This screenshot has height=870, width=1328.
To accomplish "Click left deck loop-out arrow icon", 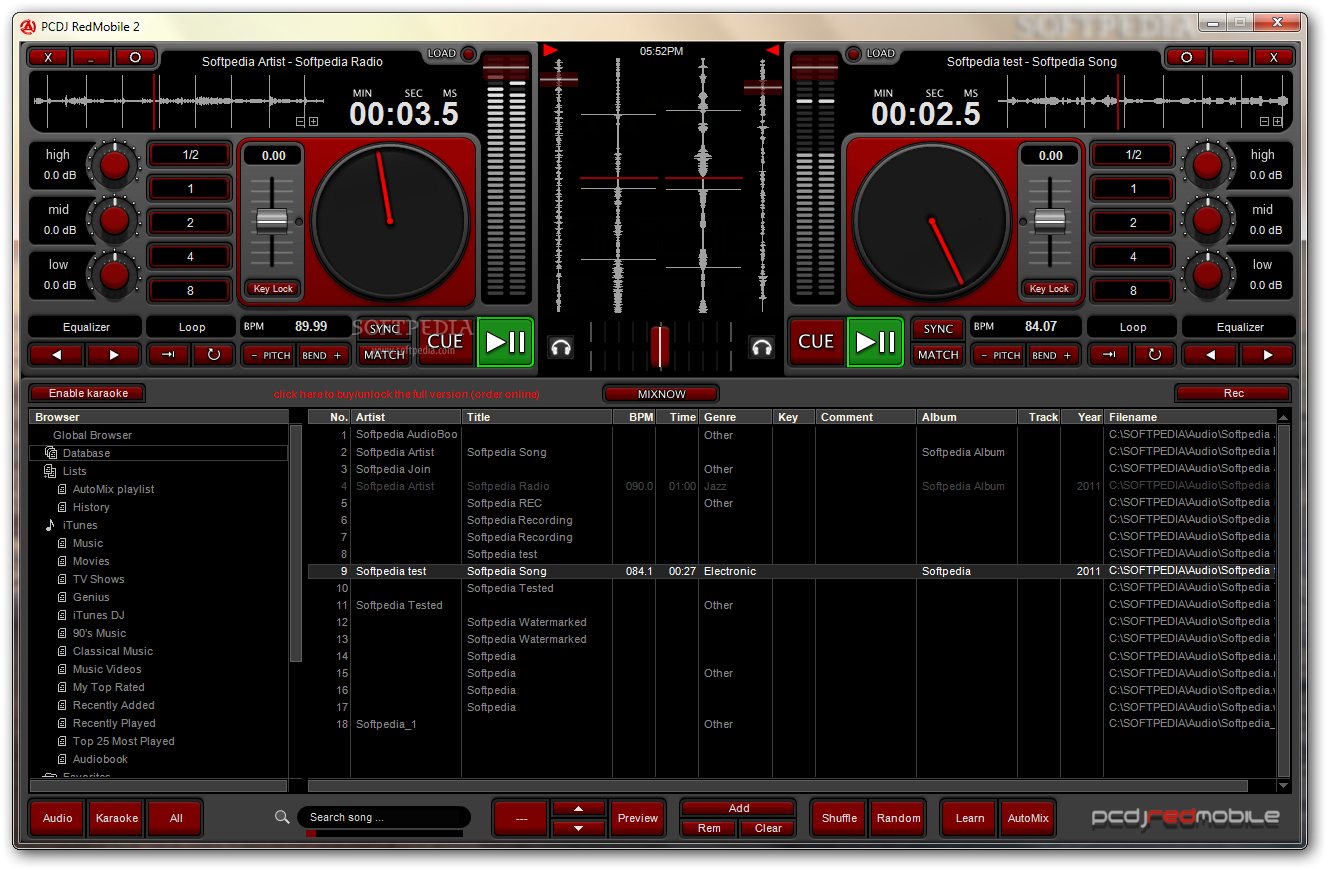I will pos(168,354).
